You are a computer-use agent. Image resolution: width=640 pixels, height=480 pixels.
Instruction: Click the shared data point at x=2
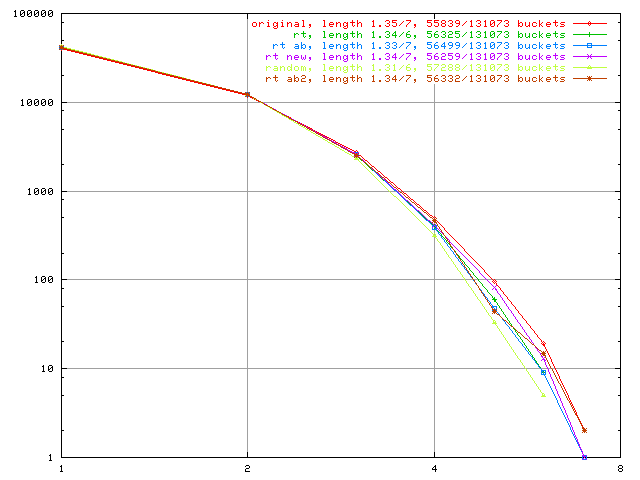click(x=247, y=94)
